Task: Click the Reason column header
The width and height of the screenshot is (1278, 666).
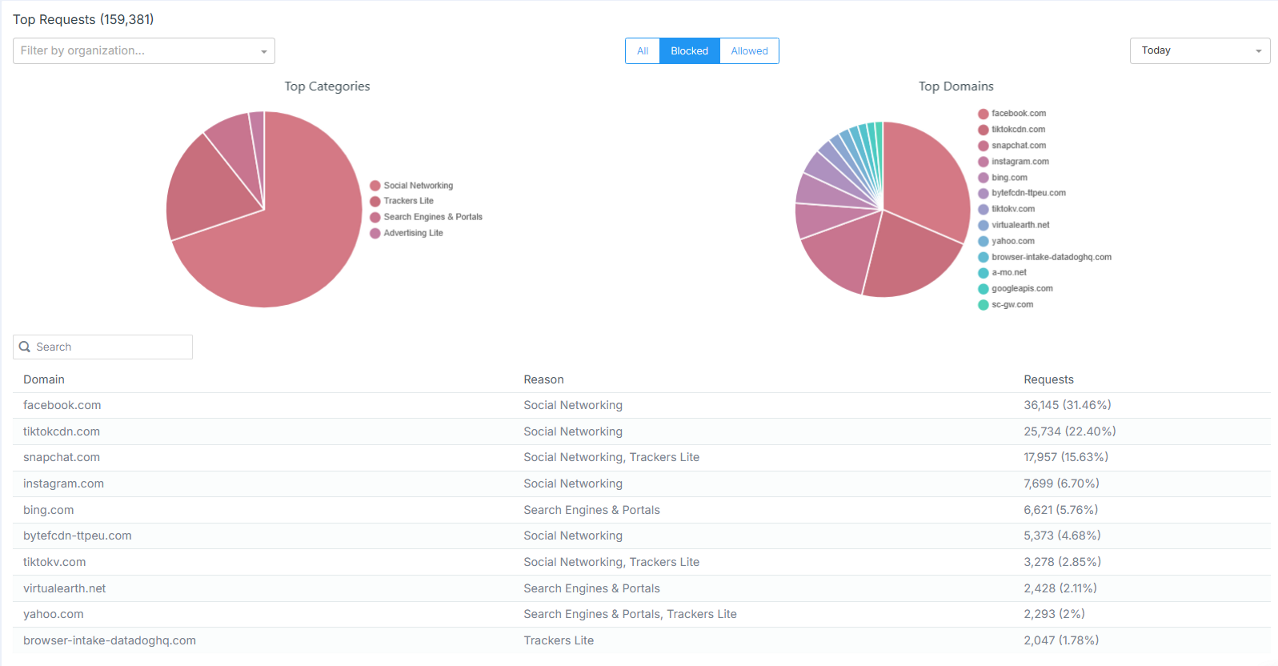Action: point(544,380)
